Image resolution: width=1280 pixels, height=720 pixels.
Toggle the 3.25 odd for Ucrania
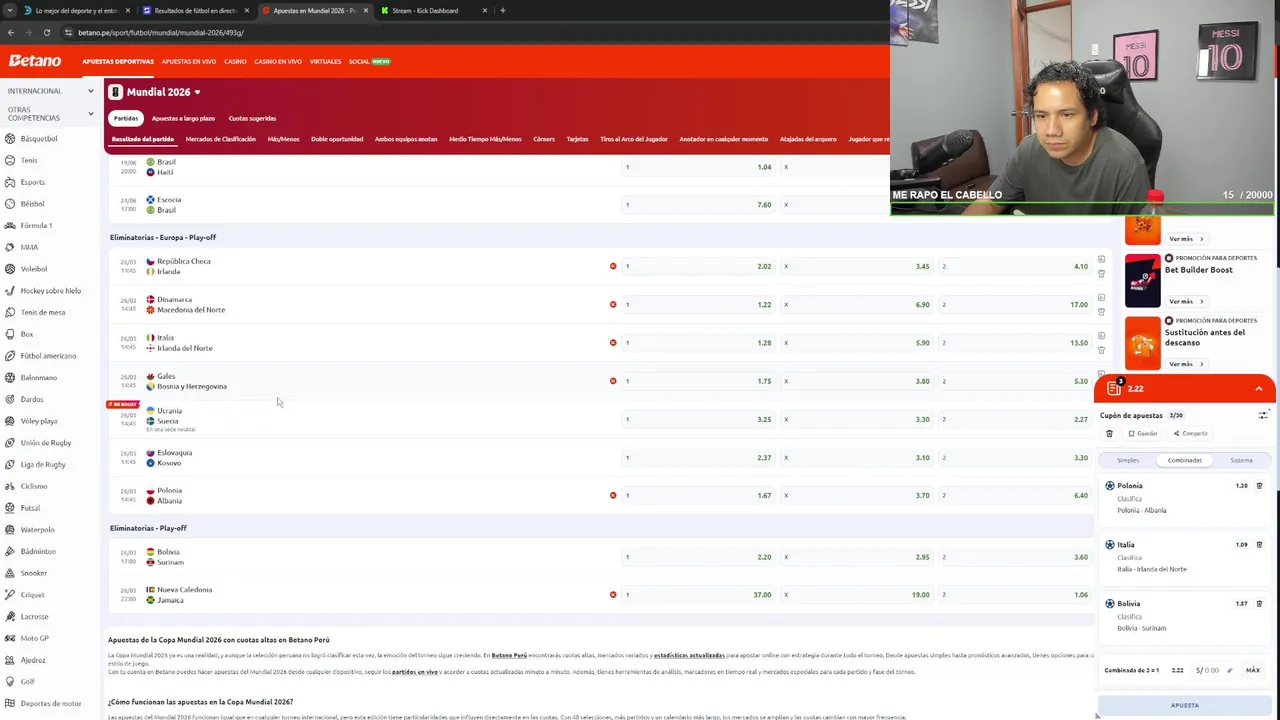point(699,420)
